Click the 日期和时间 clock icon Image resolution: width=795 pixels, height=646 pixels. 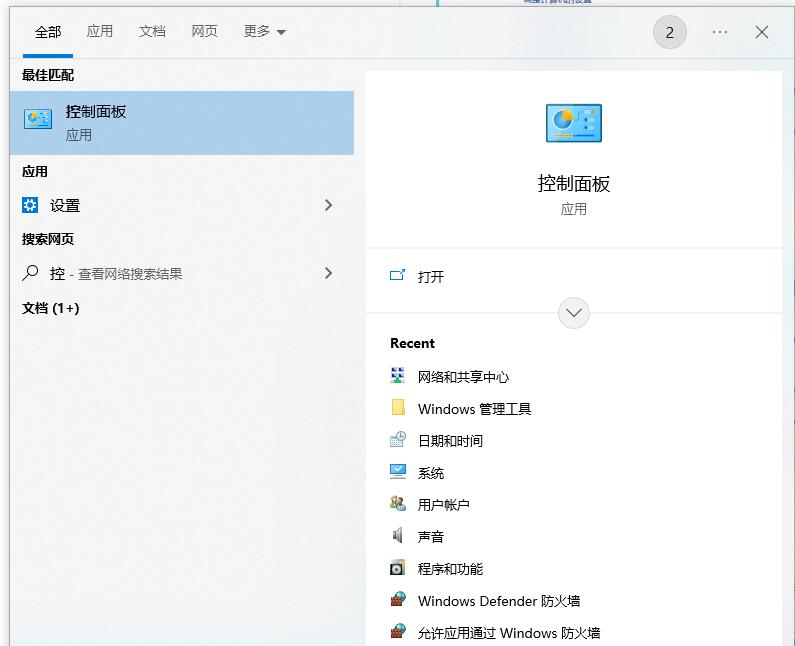(x=398, y=439)
